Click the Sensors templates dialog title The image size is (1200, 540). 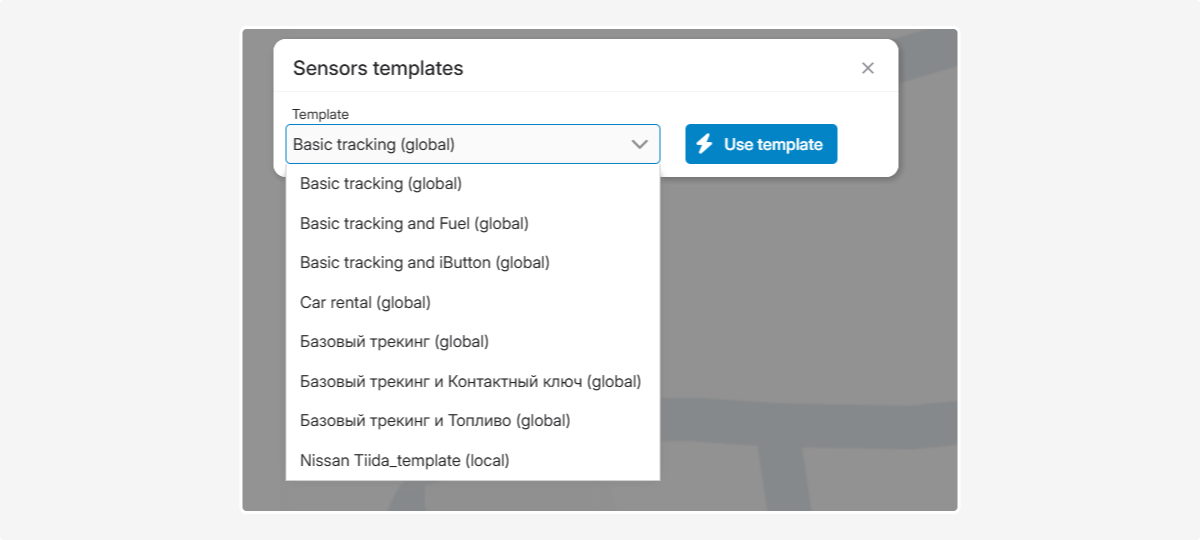[x=378, y=68]
